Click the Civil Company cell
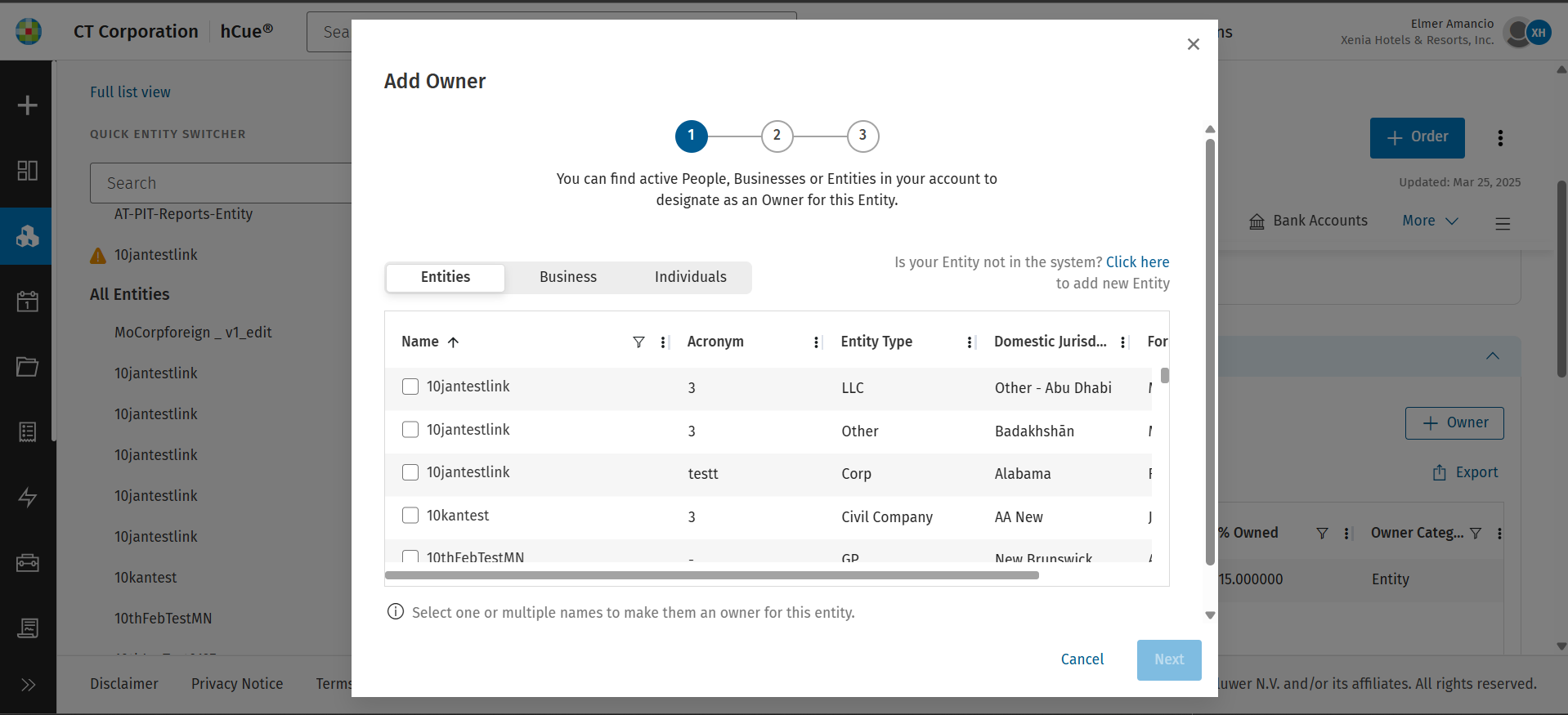Screen dimensions: 1568x715 887,517
